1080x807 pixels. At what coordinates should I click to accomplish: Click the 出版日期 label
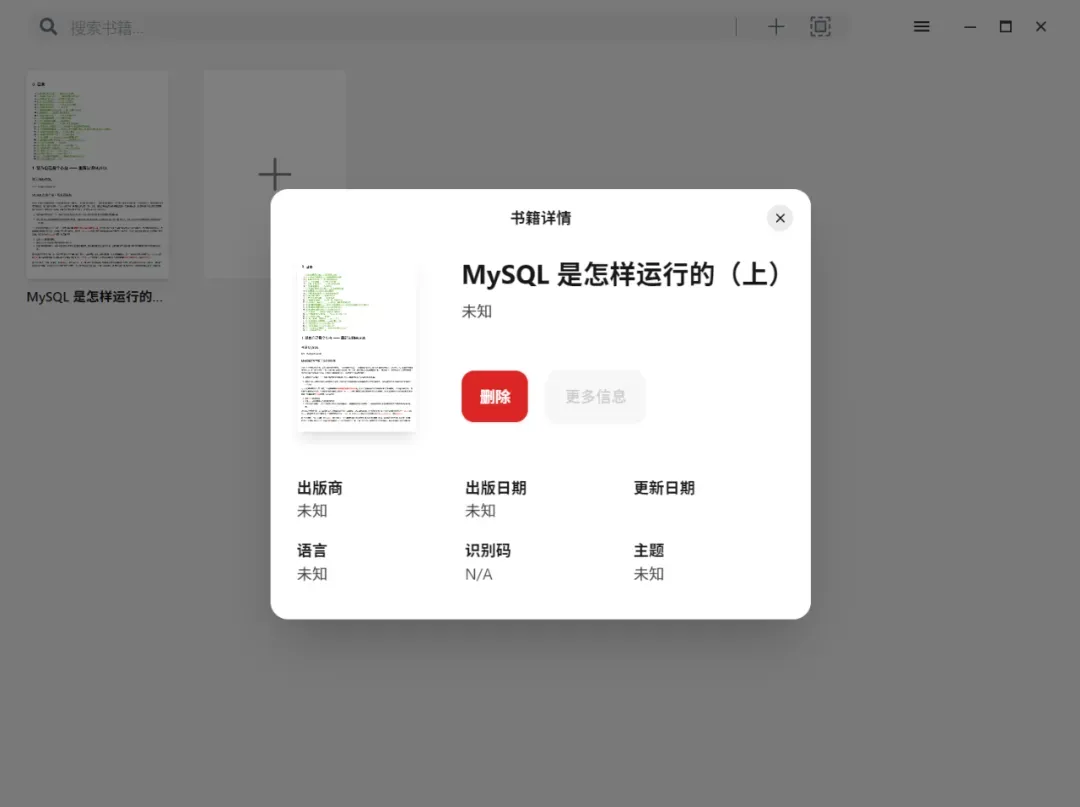click(x=496, y=488)
